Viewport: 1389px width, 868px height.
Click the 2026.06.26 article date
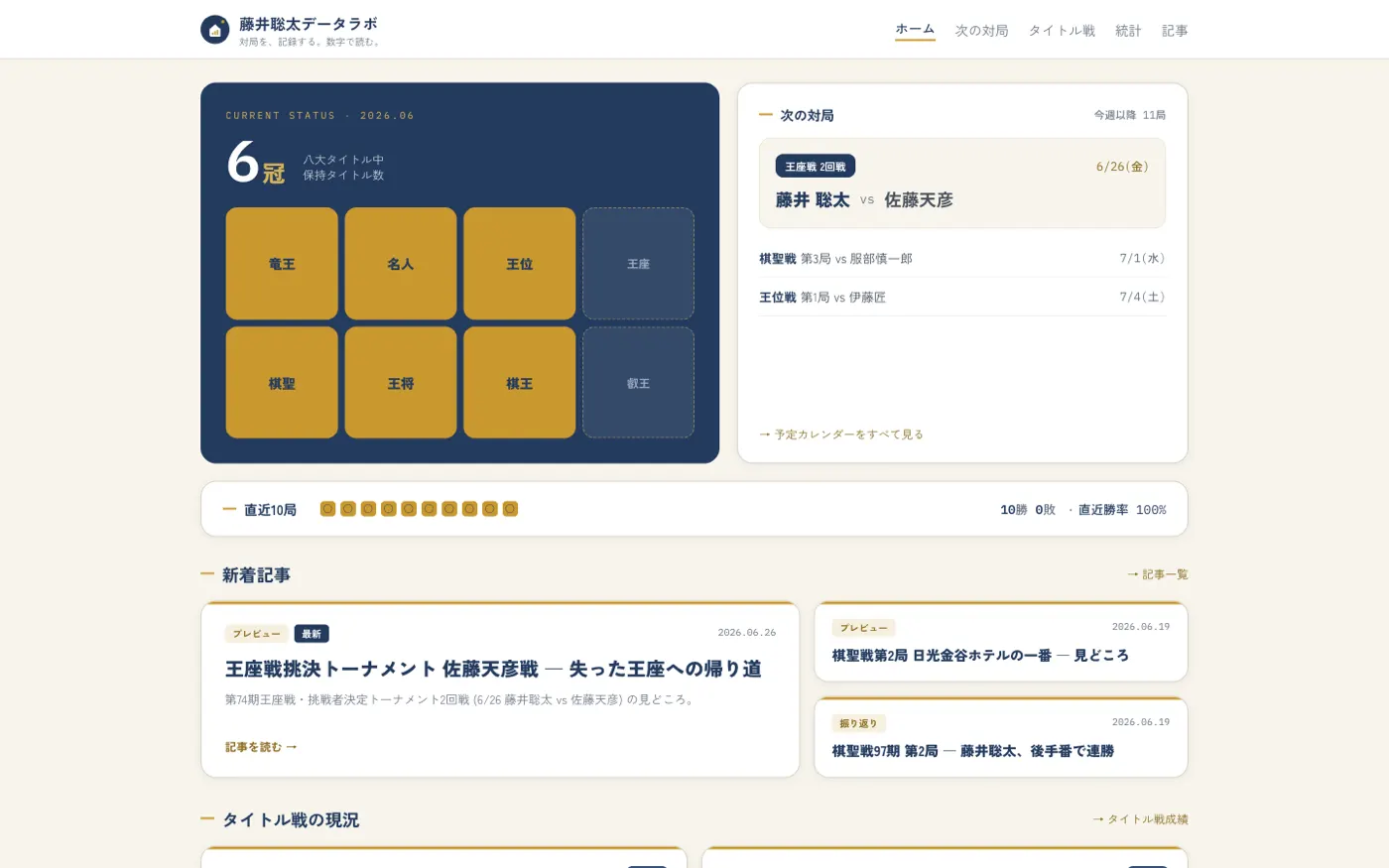(x=747, y=633)
